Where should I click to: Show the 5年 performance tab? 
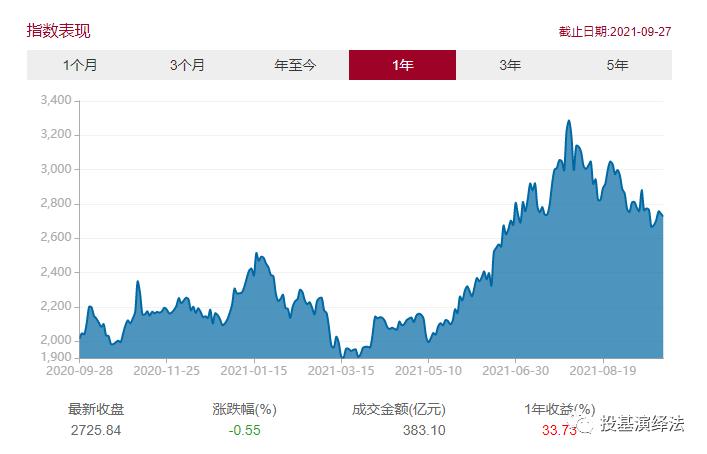click(617, 65)
